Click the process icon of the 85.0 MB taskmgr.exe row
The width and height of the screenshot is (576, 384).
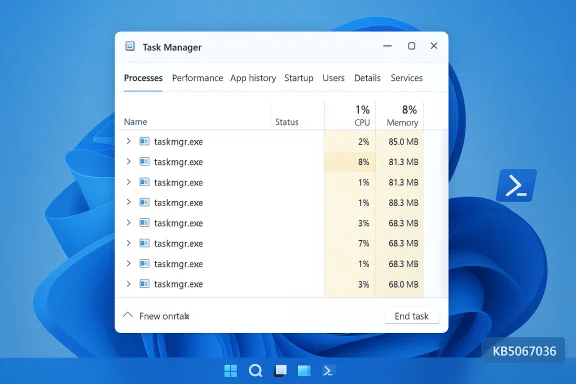pos(144,141)
